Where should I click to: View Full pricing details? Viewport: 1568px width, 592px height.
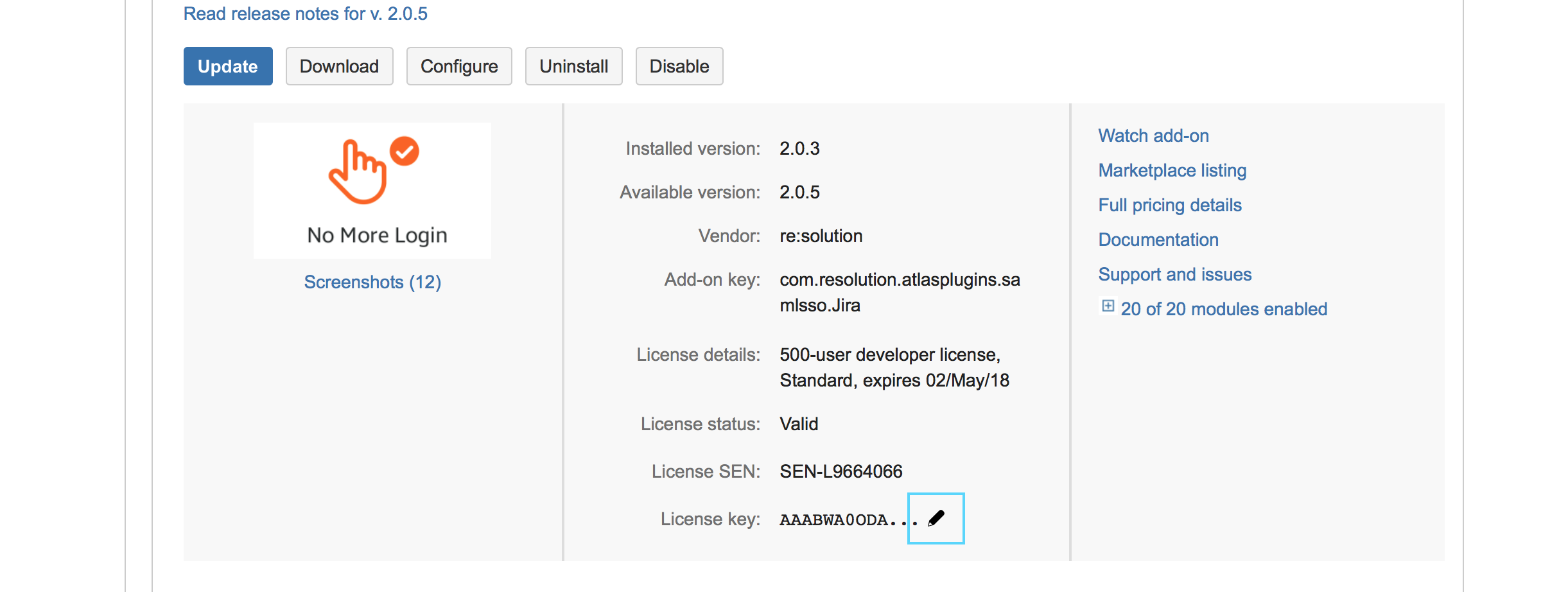1169,205
